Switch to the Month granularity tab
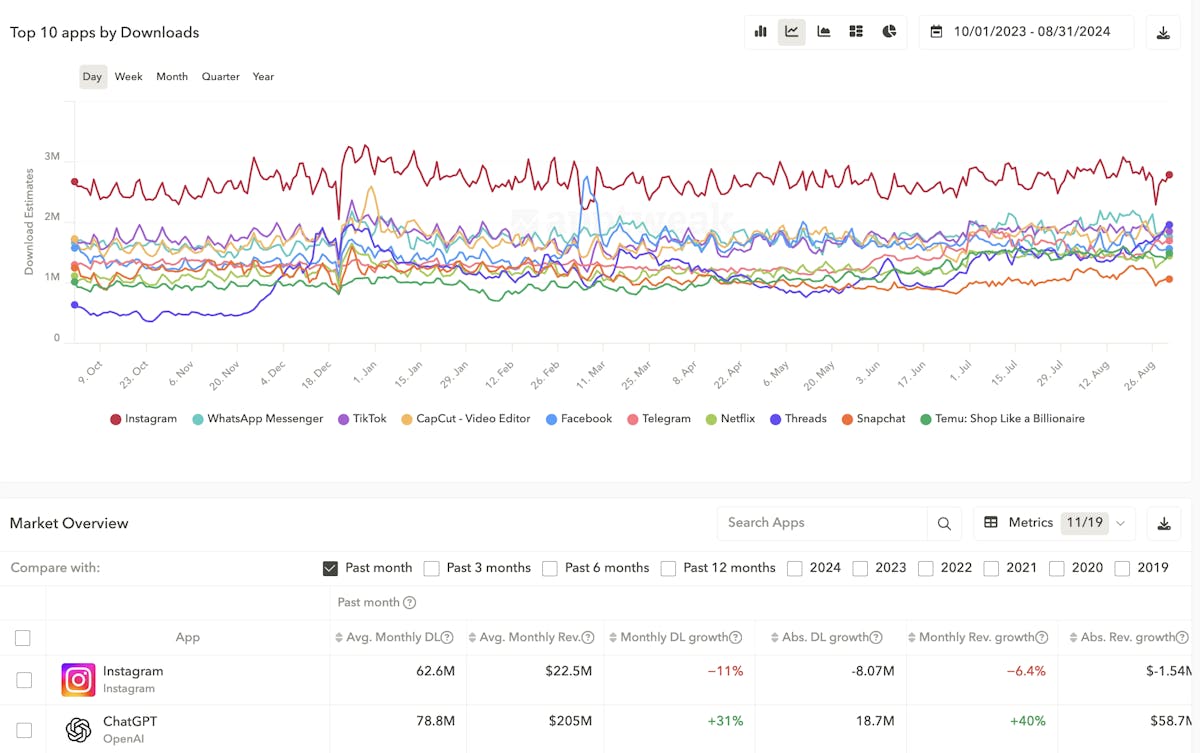The width and height of the screenshot is (1200, 753). point(172,77)
